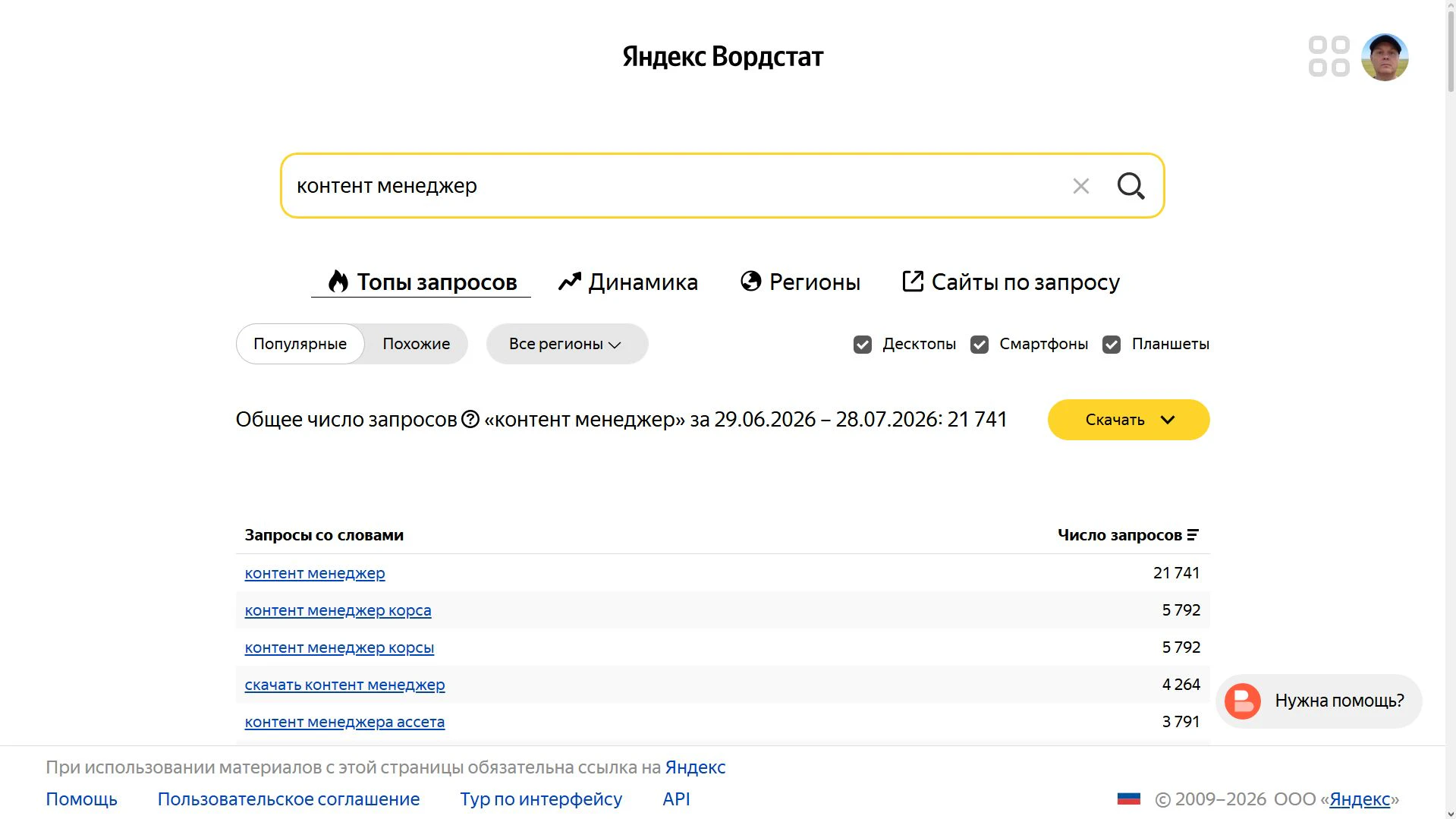This screenshot has width=1456, height=819.
Task: Toggle the Планшеты checkbox
Action: tap(1112, 345)
